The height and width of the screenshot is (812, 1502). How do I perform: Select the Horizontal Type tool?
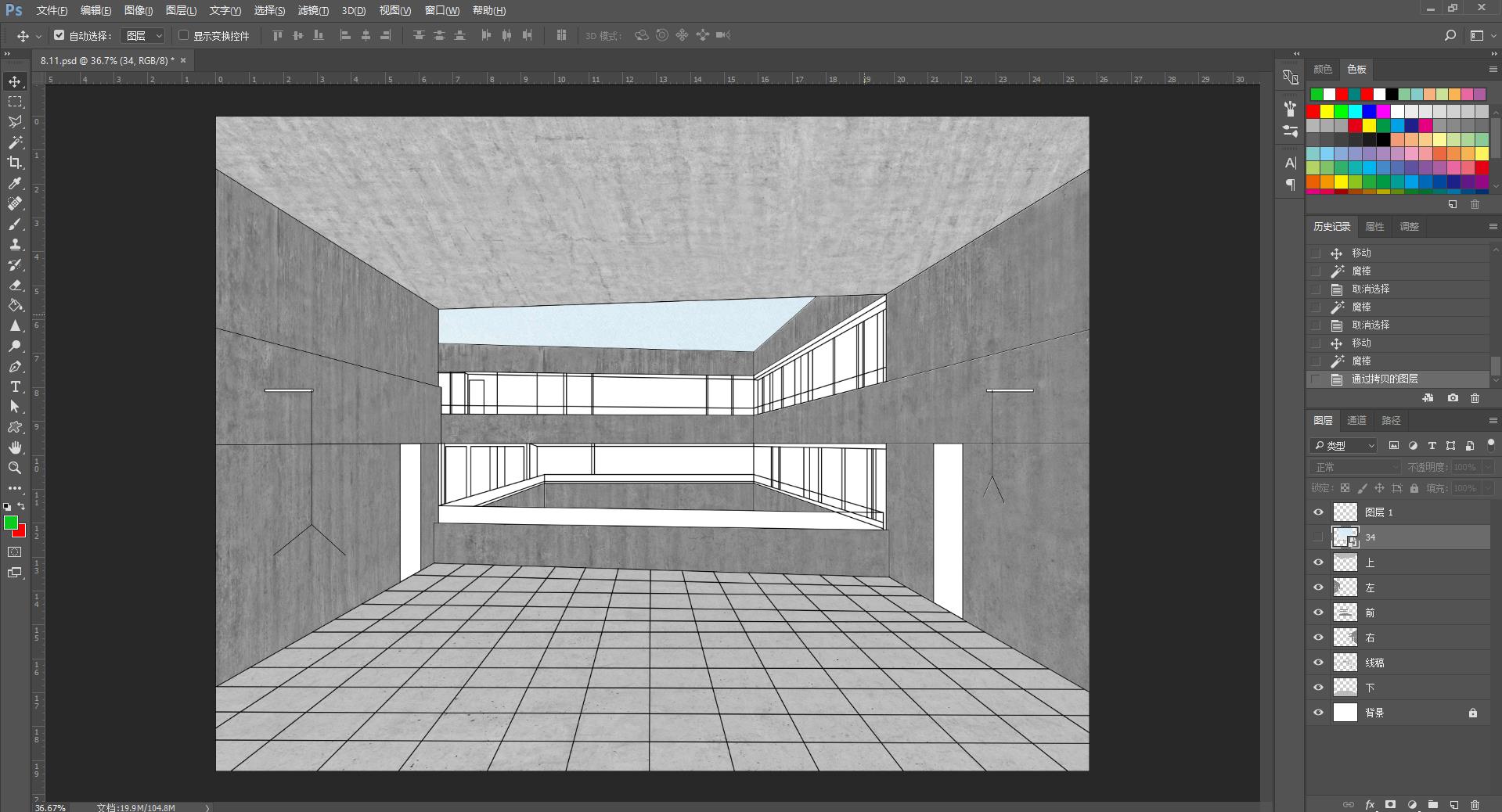pyautogui.click(x=15, y=386)
